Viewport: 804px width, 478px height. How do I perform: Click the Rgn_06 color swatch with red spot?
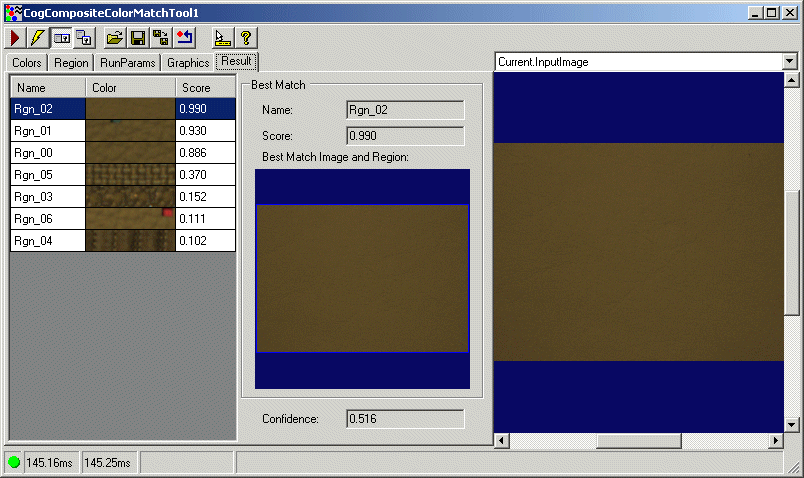coord(130,219)
